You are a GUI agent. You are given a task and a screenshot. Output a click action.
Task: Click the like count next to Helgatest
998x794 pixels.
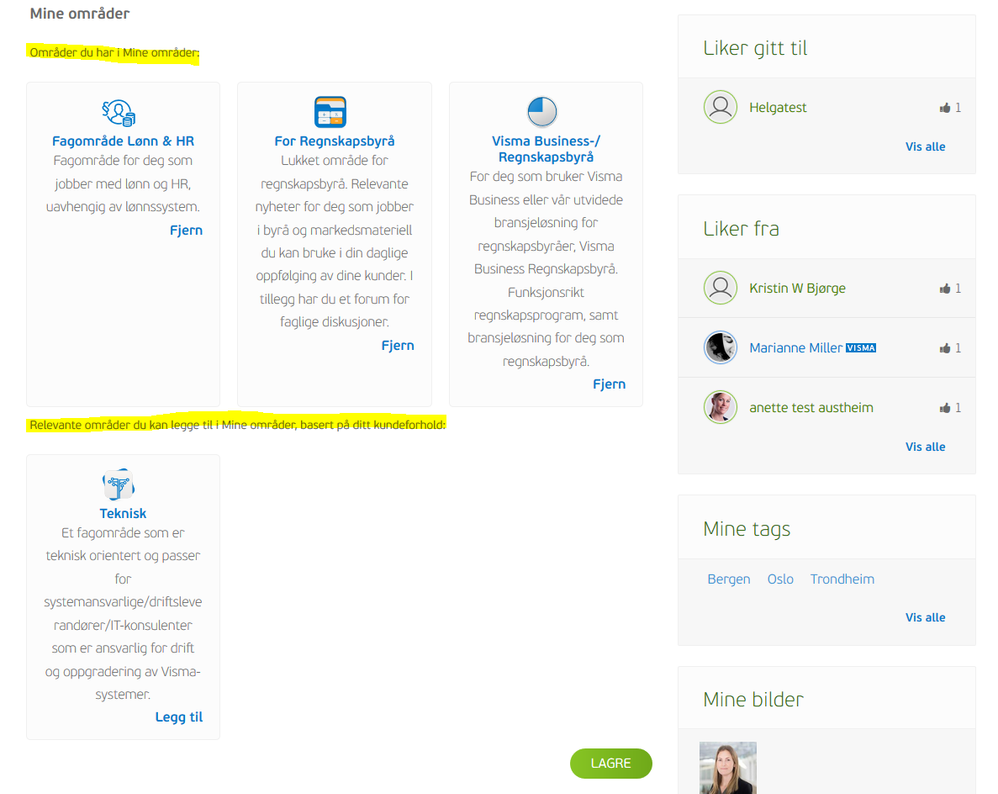(958, 108)
